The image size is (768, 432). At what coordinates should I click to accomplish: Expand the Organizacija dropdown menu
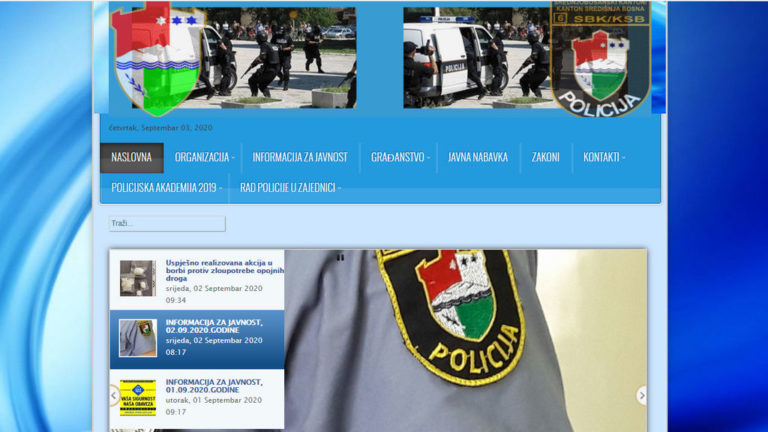(204, 157)
